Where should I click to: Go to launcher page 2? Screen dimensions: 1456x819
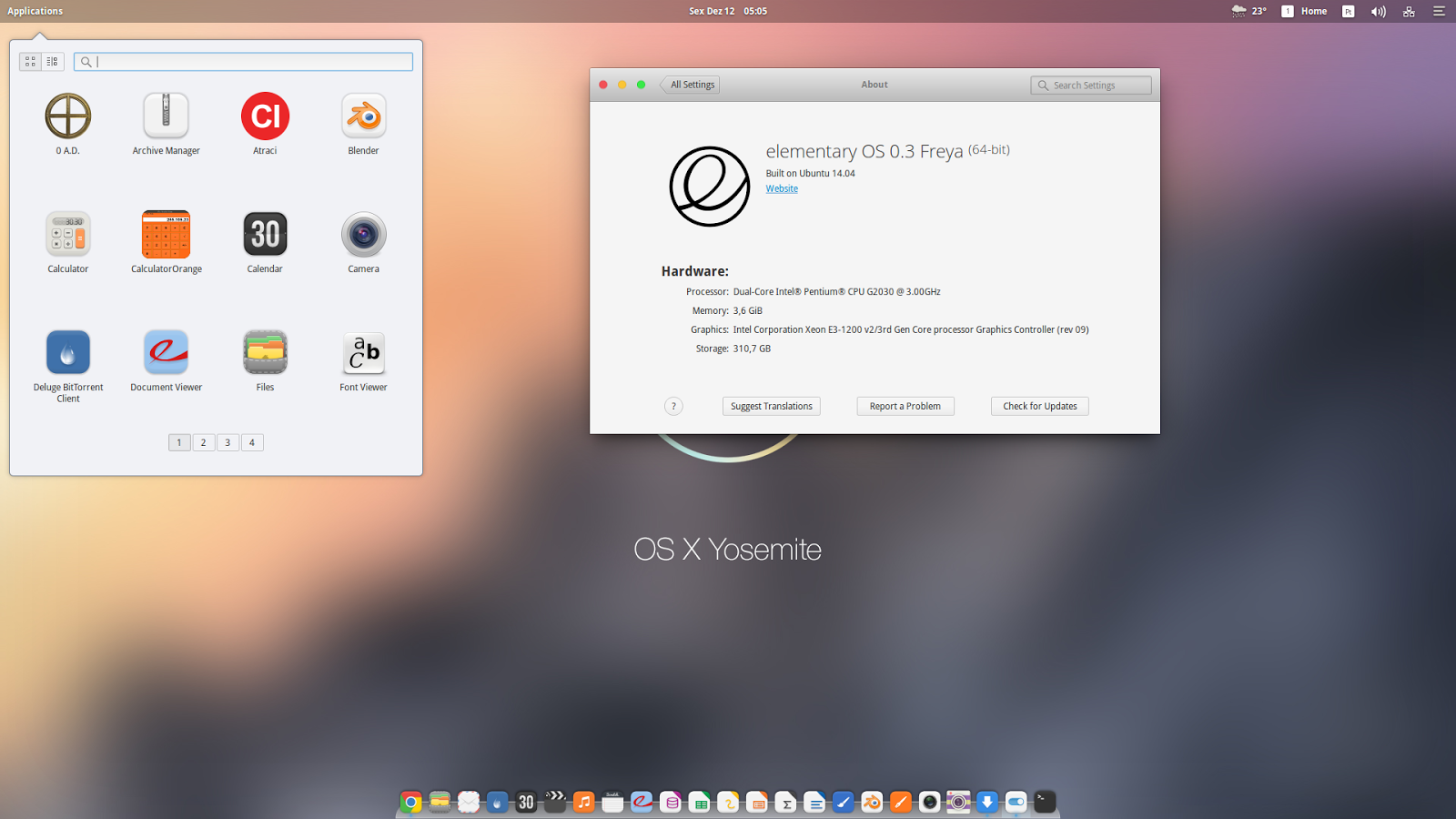[204, 442]
